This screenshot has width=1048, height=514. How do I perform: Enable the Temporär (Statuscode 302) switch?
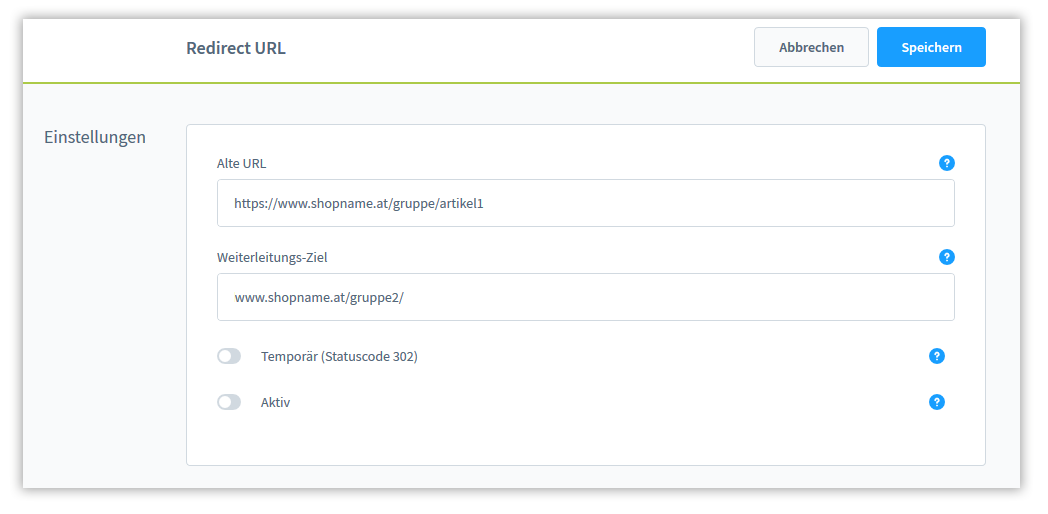(229, 356)
